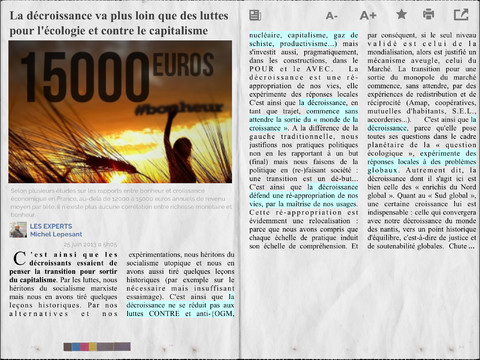
Task: Print the article using the printer icon
Action: (428, 14)
